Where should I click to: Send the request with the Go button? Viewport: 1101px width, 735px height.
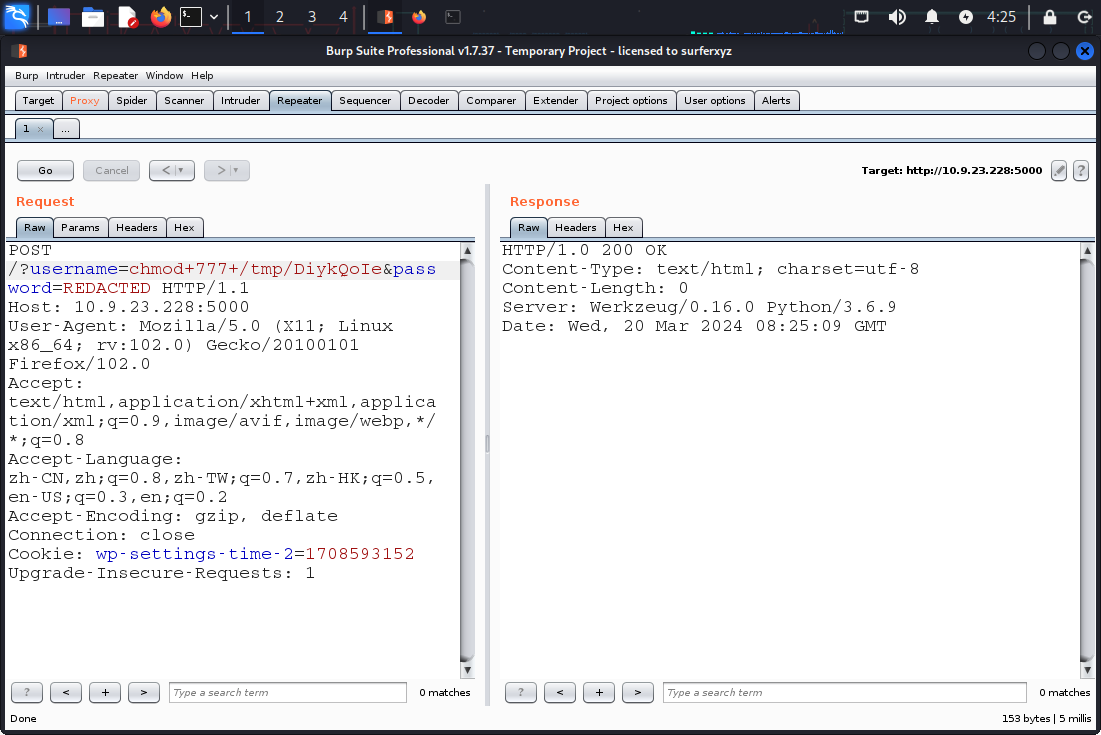click(x=45, y=171)
